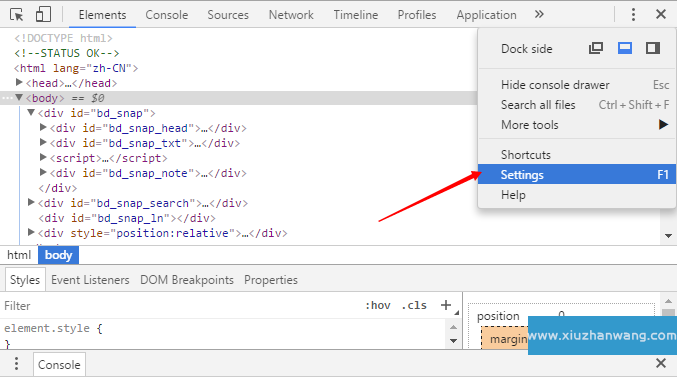
Task: Select Help in the menu
Action: tap(577, 195)
